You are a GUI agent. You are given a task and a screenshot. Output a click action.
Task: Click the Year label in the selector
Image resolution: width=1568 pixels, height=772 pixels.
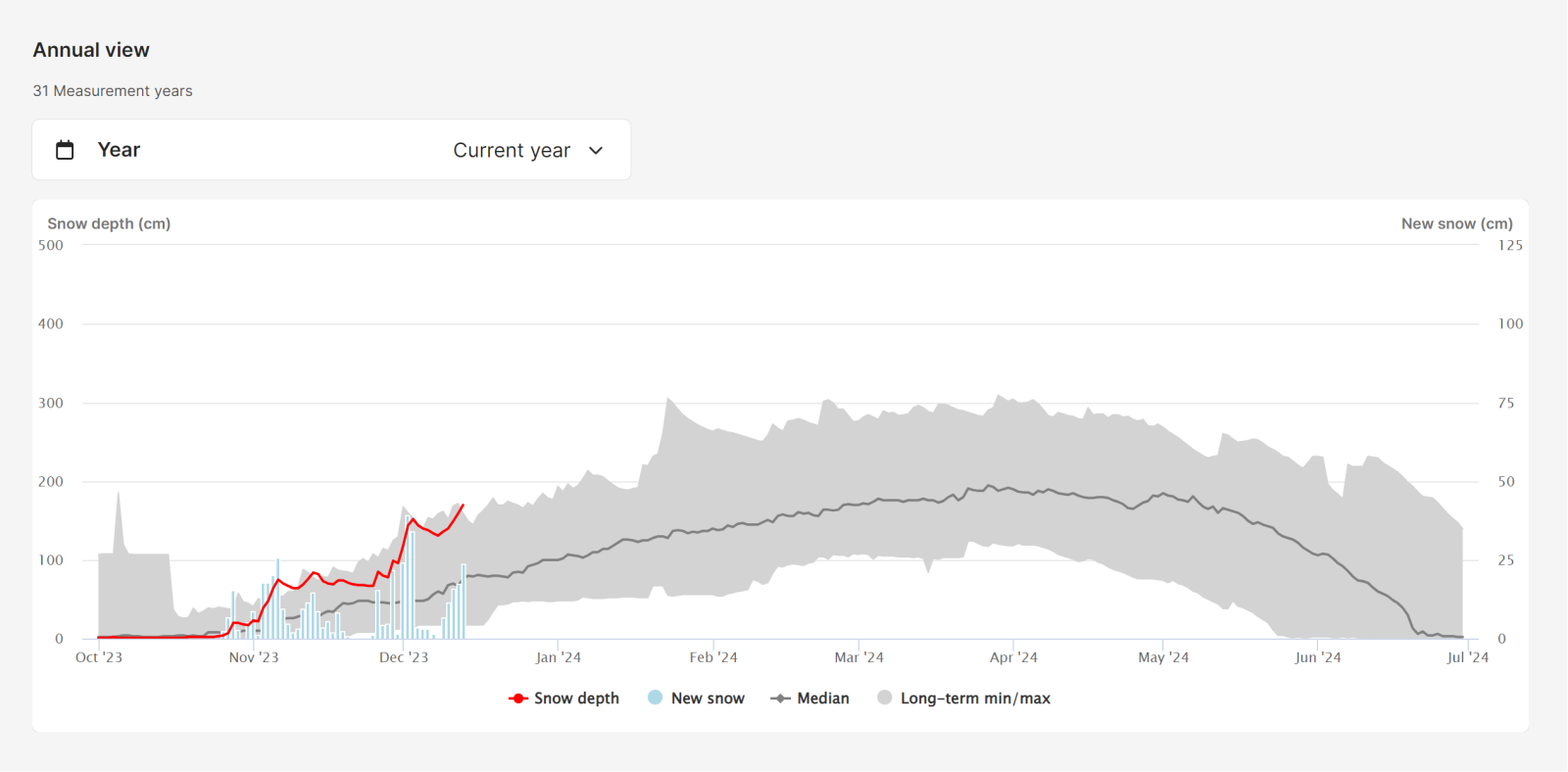(119, 150)
